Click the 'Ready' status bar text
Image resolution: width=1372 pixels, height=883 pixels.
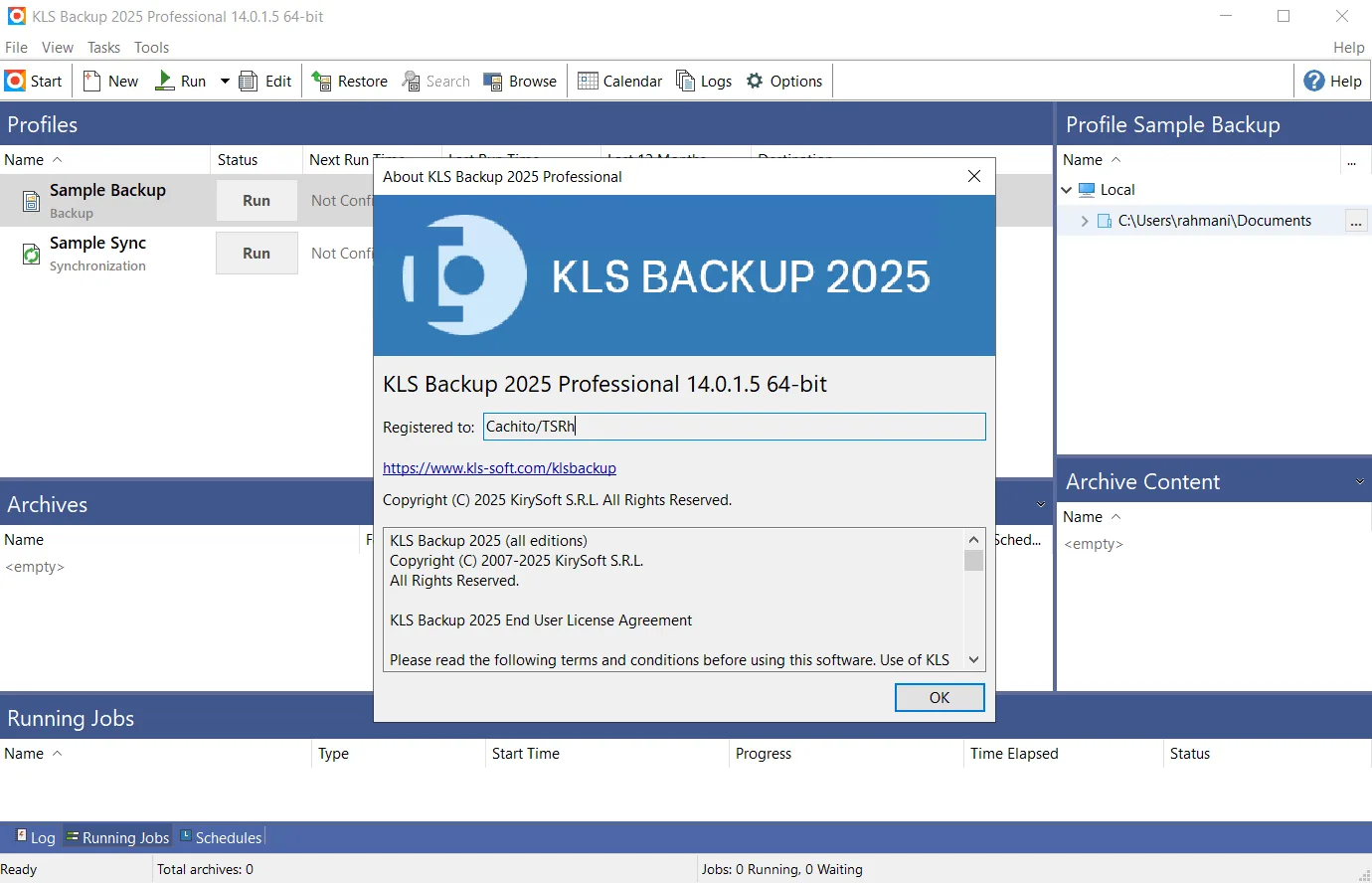pos(19,869)
